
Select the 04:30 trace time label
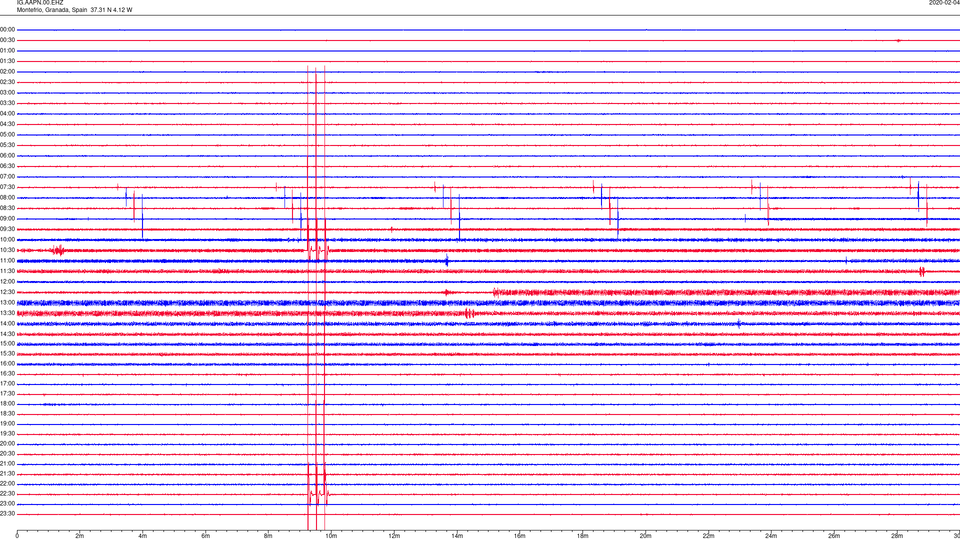(8, 124)
